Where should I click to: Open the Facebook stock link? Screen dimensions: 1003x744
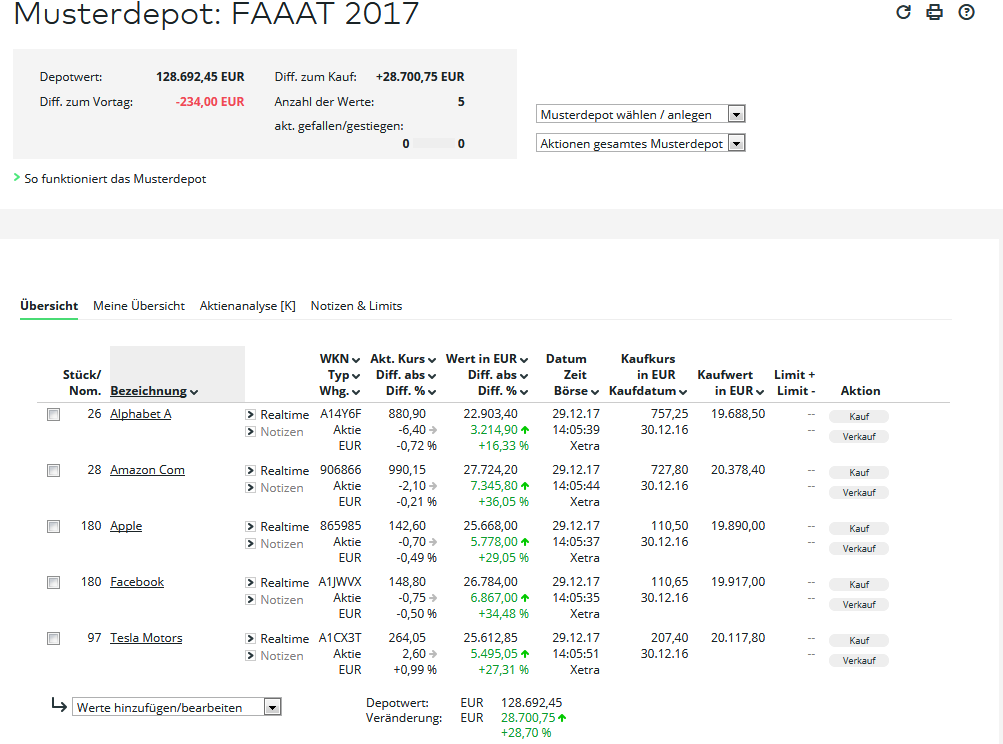click(x=137, y=582)
